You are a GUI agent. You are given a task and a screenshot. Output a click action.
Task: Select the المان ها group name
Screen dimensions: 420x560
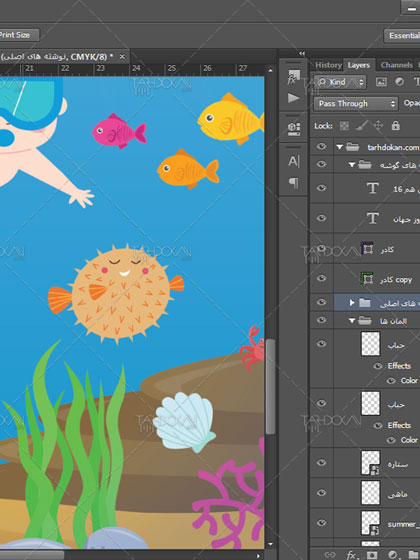coord(394,321)
